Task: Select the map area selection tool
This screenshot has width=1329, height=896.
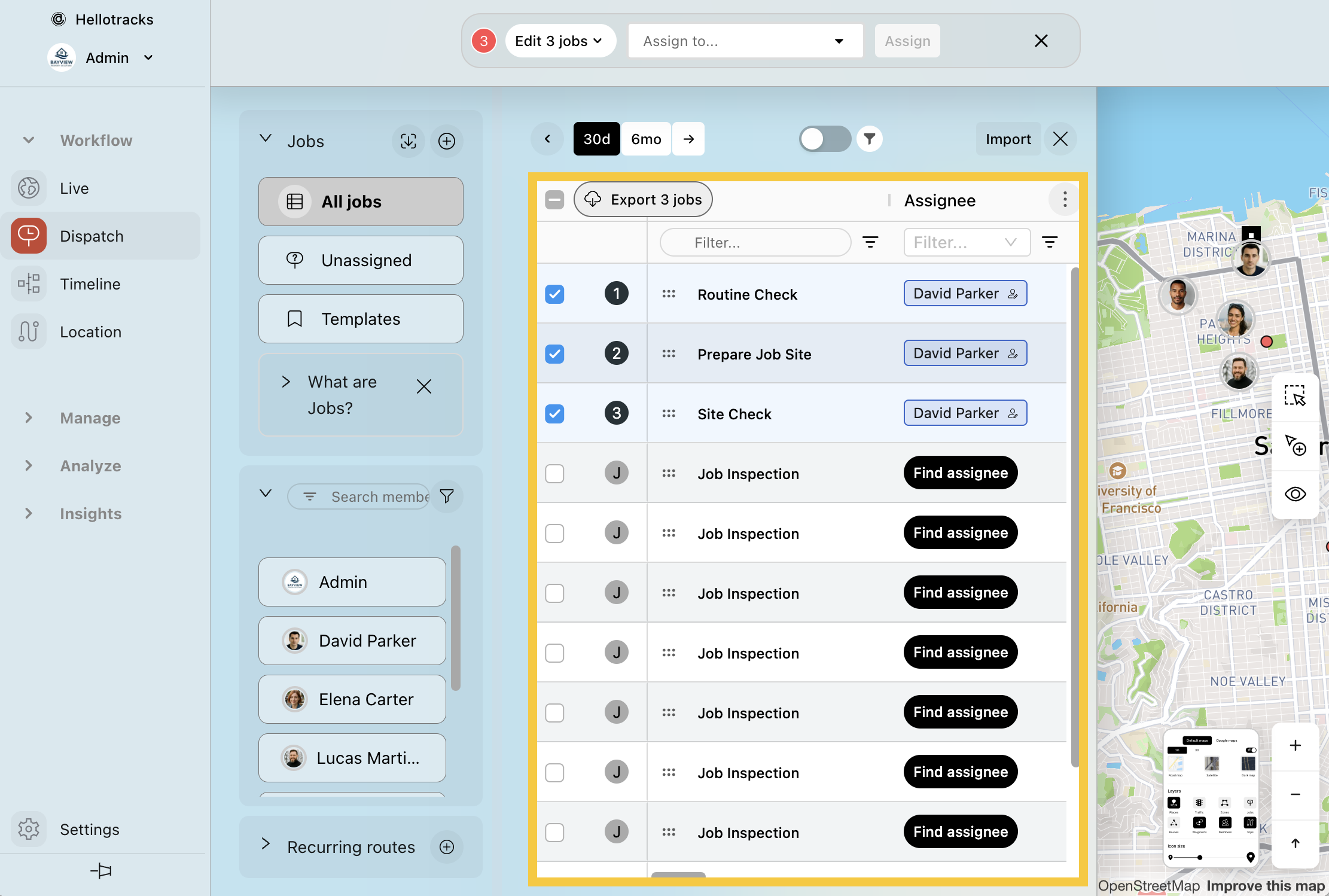Action: click(1295, 396)
